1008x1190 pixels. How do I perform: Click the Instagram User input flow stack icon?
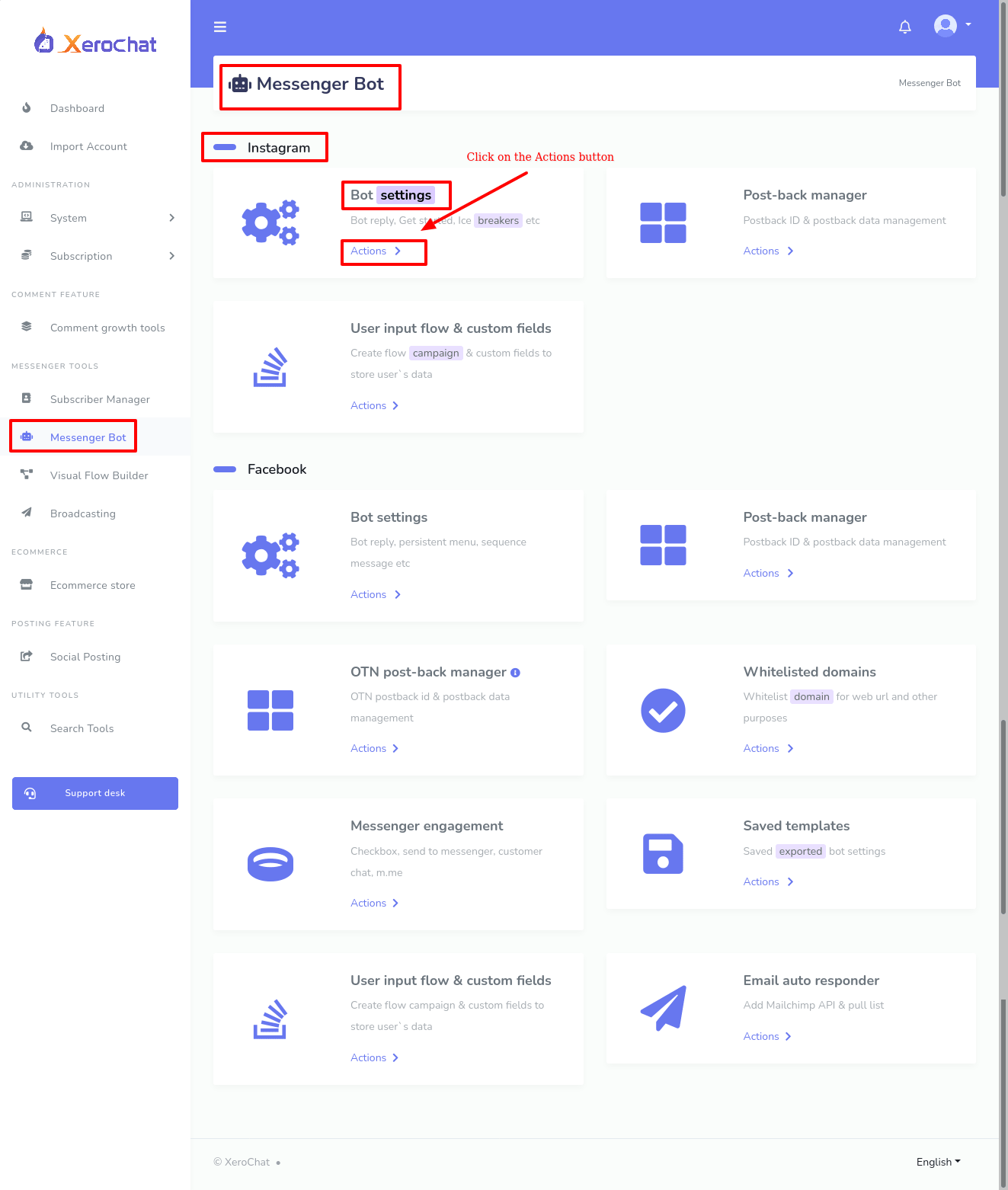[270, 366]
